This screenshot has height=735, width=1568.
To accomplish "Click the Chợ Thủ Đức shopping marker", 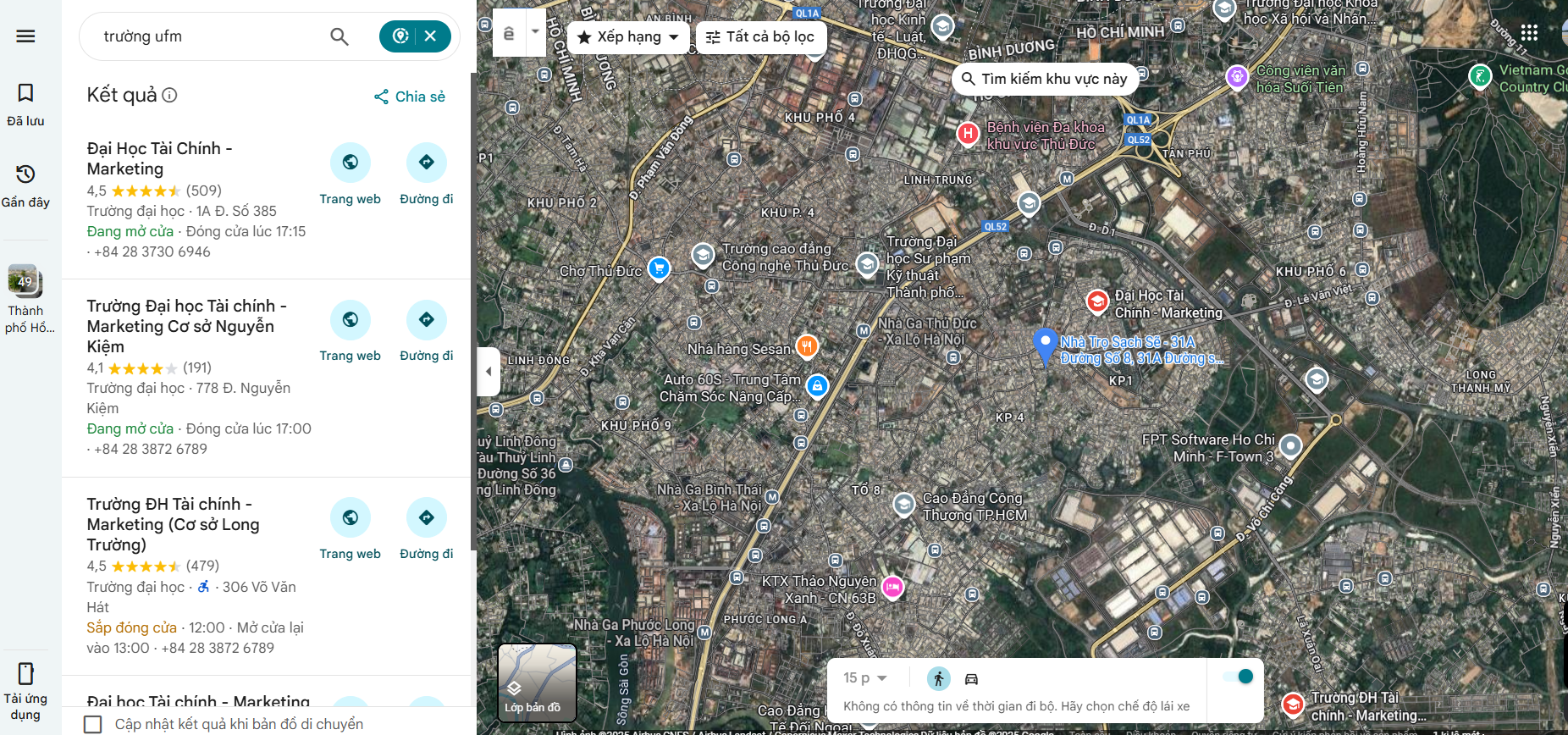I will (x=659, y=268).
